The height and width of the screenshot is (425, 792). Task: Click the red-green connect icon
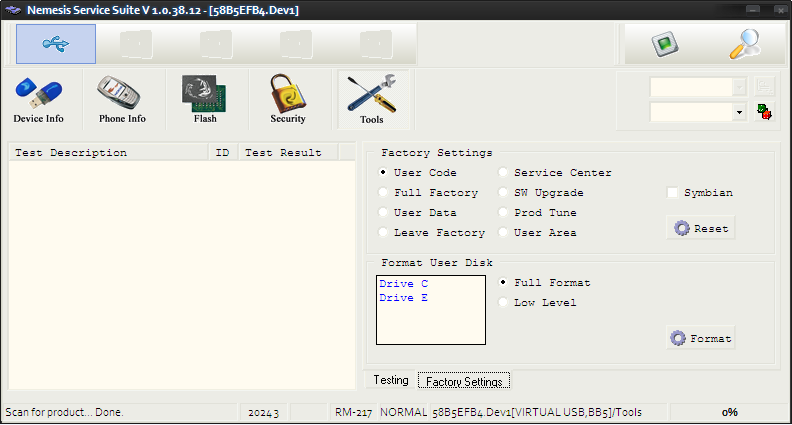(x=764, y=112)
